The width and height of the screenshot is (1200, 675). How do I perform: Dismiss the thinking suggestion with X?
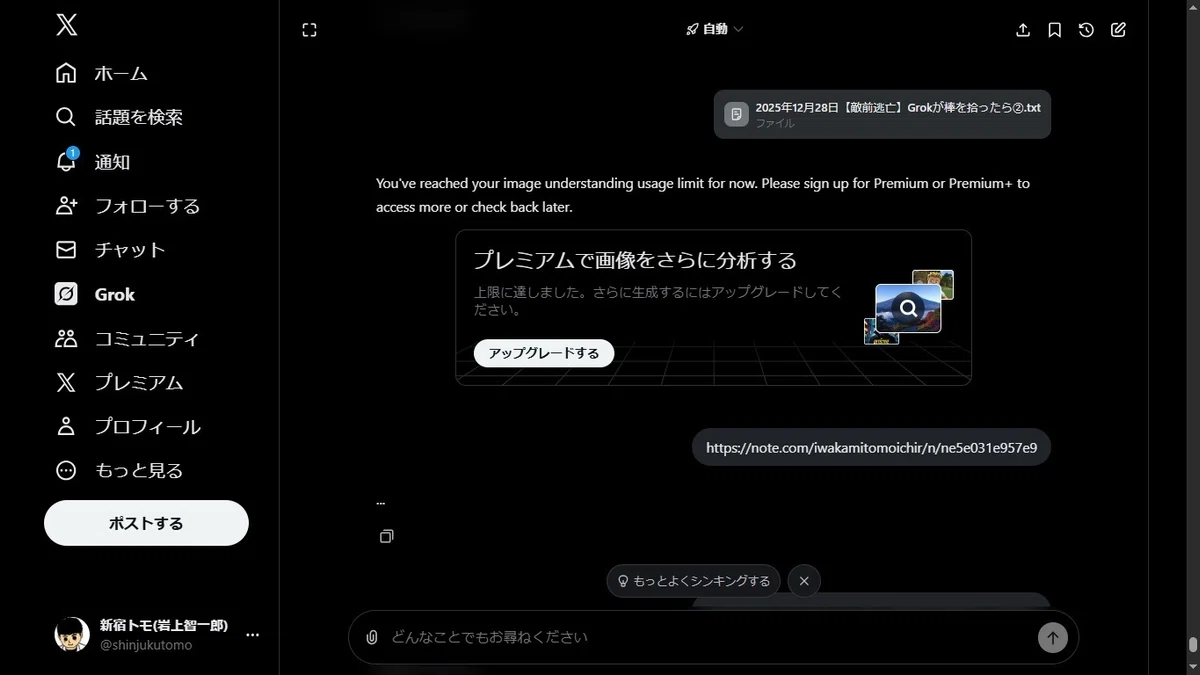[804, 581]
